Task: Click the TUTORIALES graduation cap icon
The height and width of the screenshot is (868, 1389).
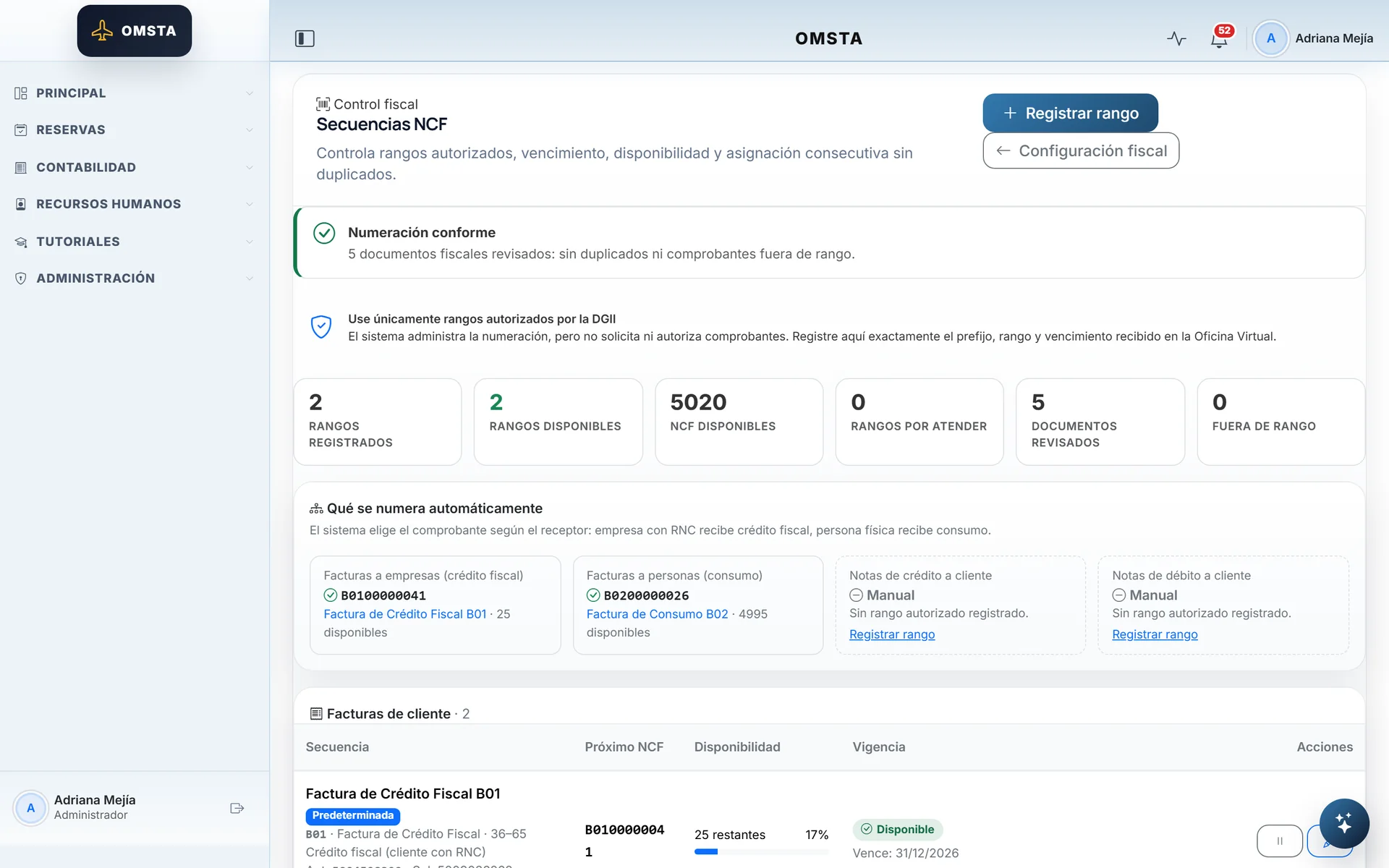Action: (x=21, y=242)
